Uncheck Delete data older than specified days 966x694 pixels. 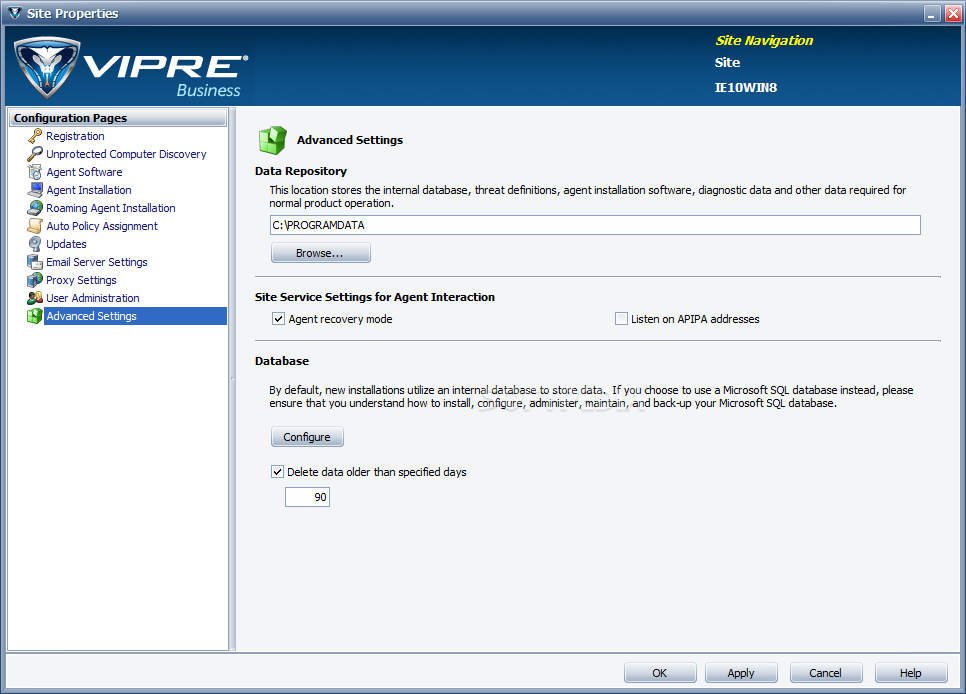click(x=277, y=472)
